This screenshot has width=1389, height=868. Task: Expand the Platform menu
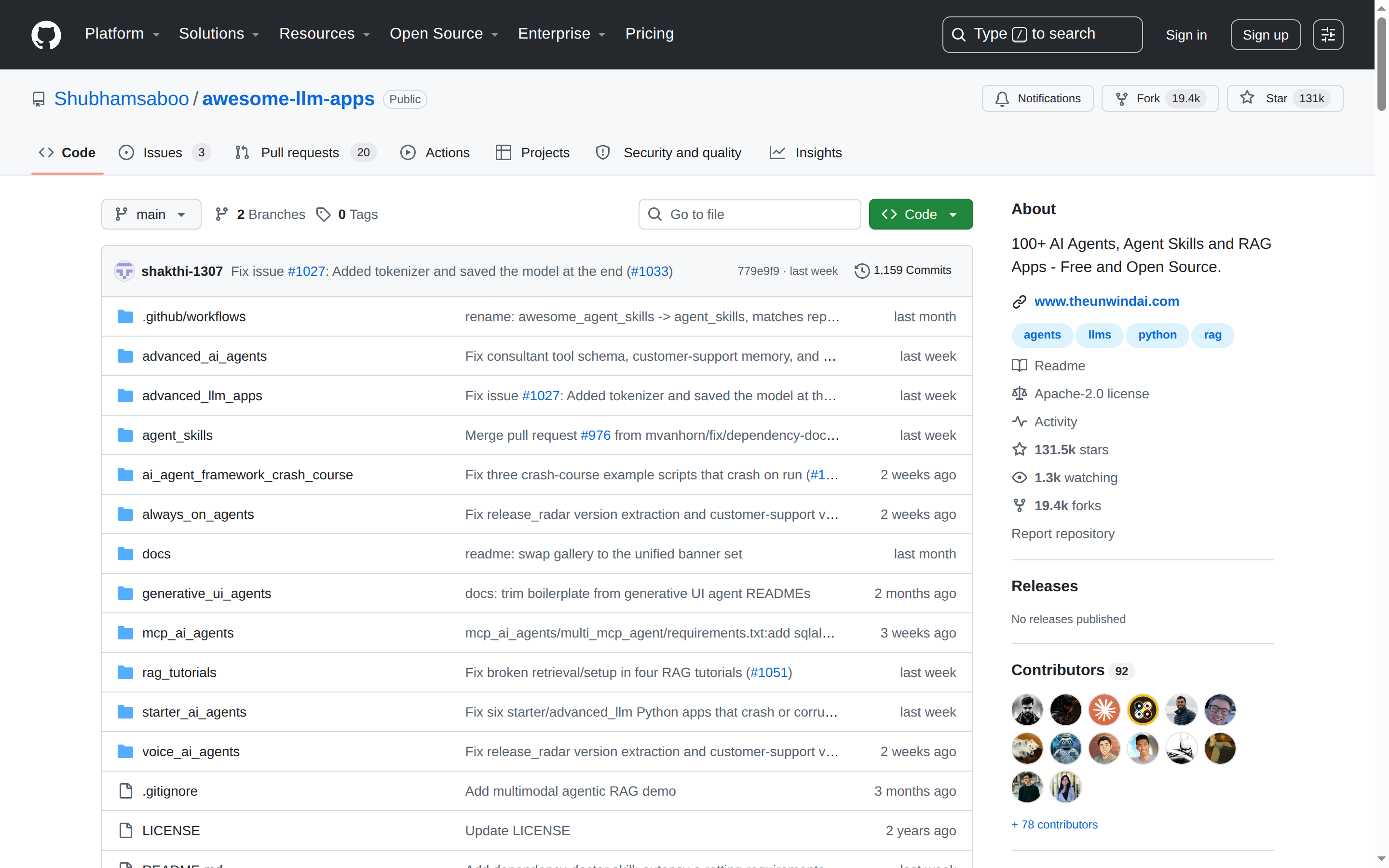click(x=122, y=34)
